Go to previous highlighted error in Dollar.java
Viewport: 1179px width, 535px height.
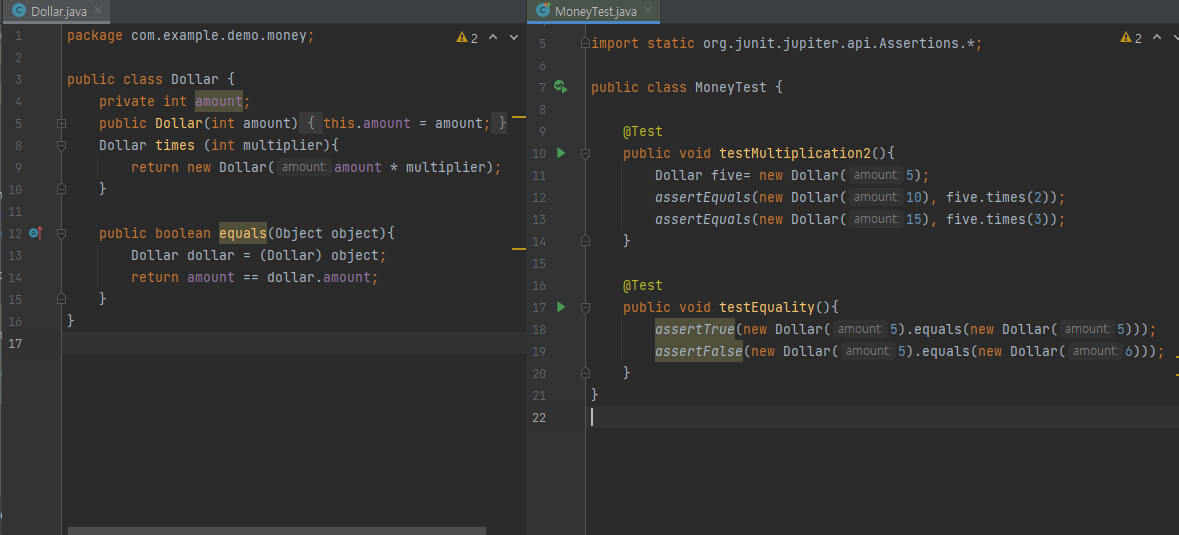(493, 37)
